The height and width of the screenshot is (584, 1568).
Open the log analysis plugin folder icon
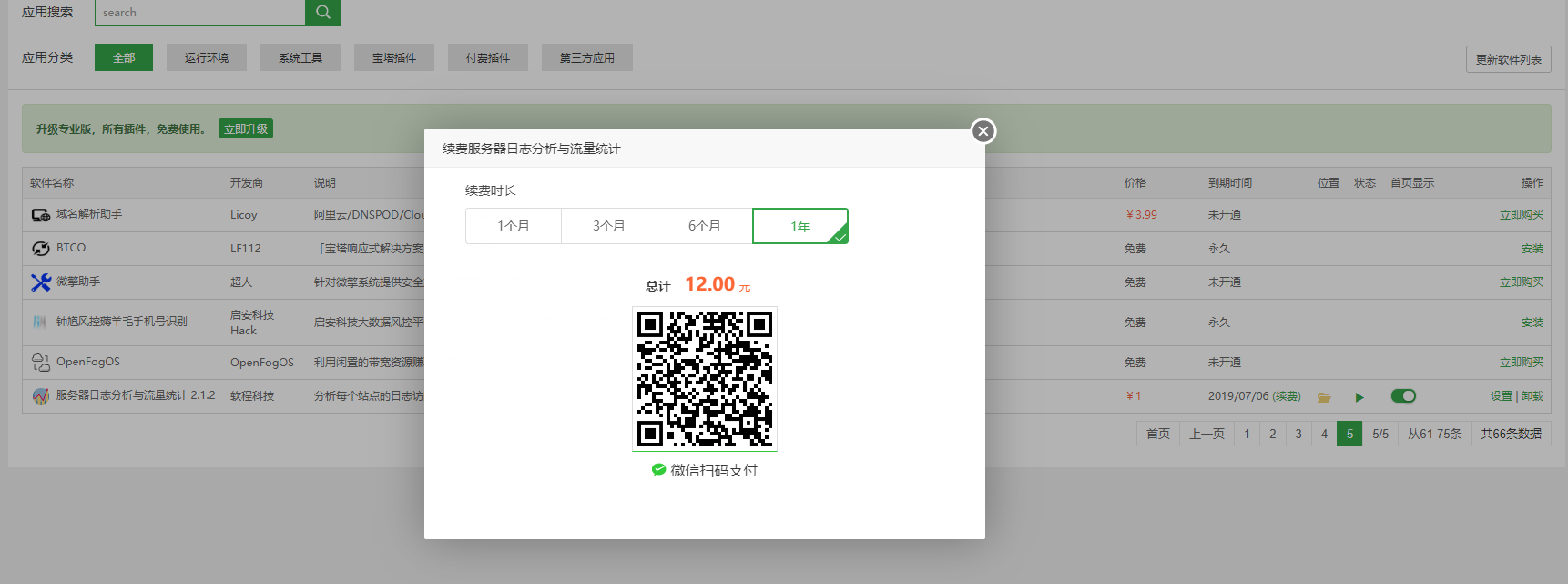(1324, 396)
